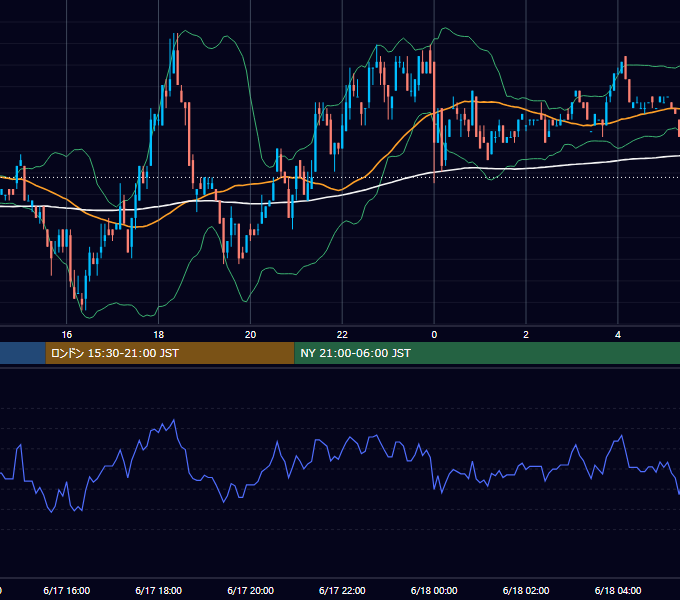Click the hour 16 axis tick label
680x600 pixels.
(x=67, y=335)
